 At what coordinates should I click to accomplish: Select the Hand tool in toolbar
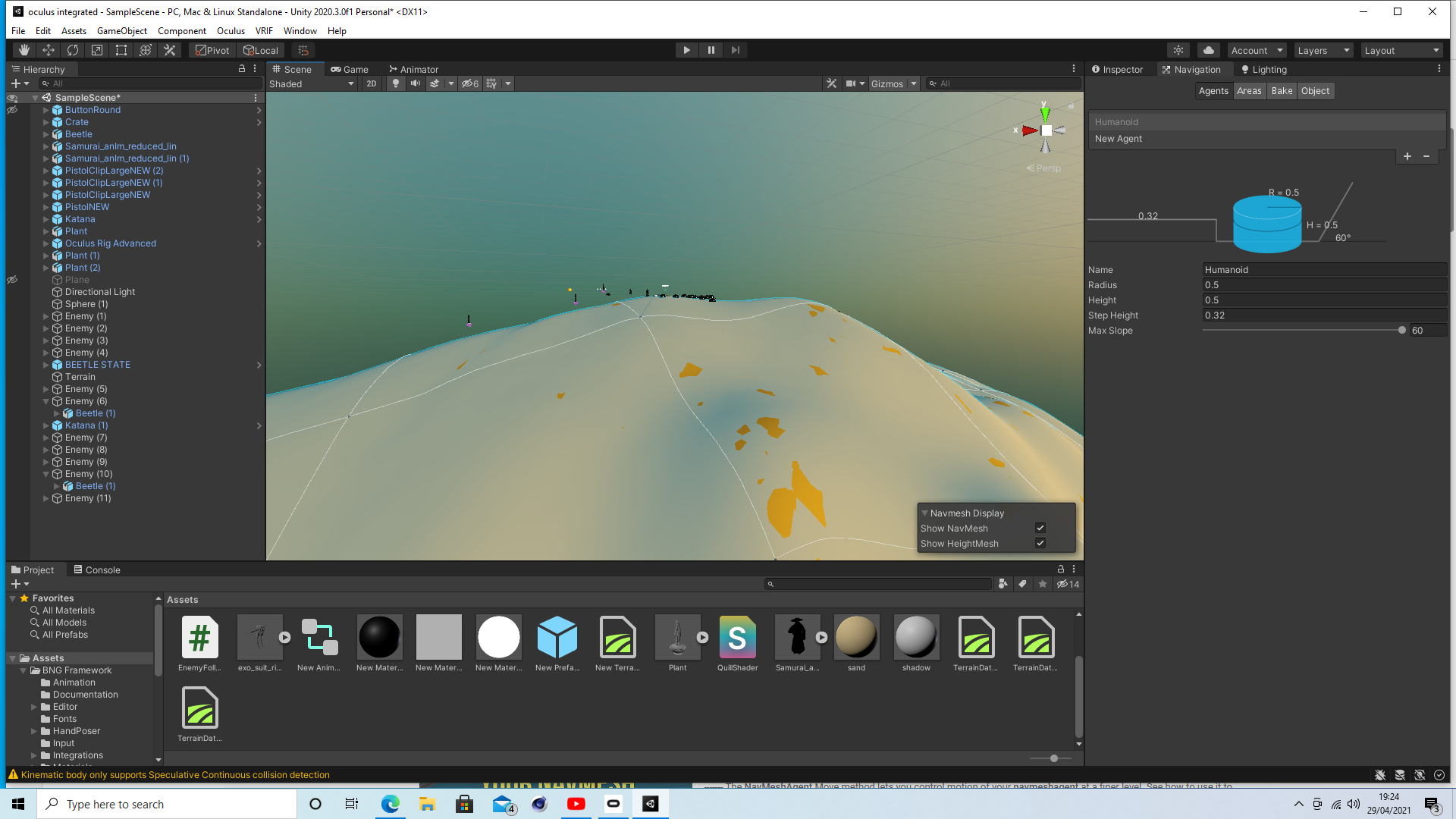[24, 50]
